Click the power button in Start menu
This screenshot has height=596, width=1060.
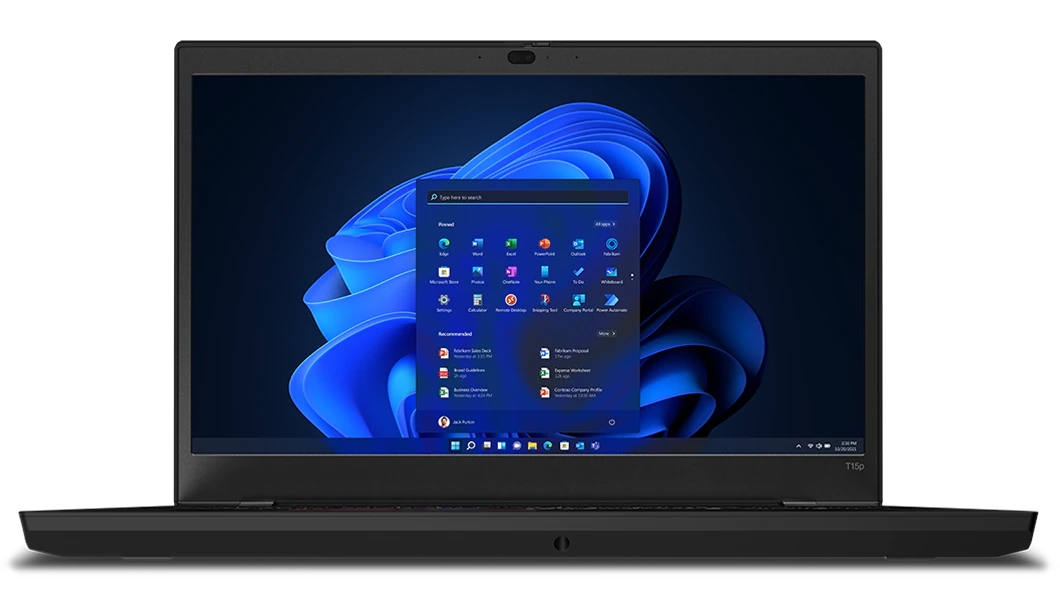[611, 422]
